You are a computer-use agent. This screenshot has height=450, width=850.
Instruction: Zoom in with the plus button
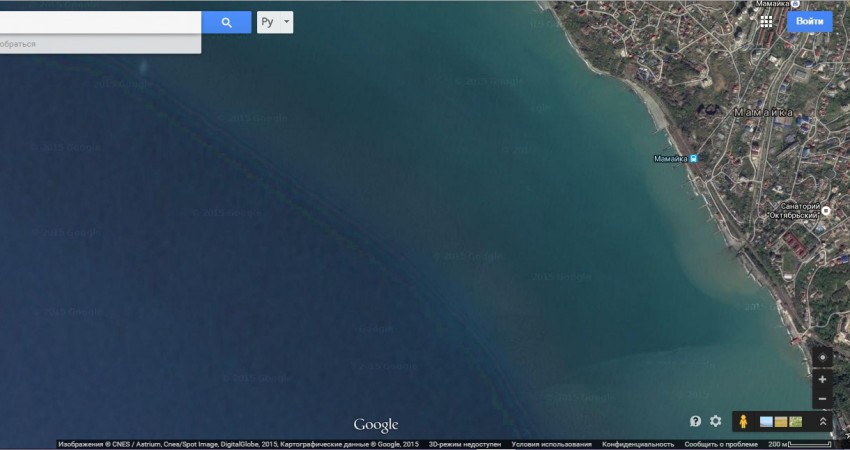click(822, 380)
